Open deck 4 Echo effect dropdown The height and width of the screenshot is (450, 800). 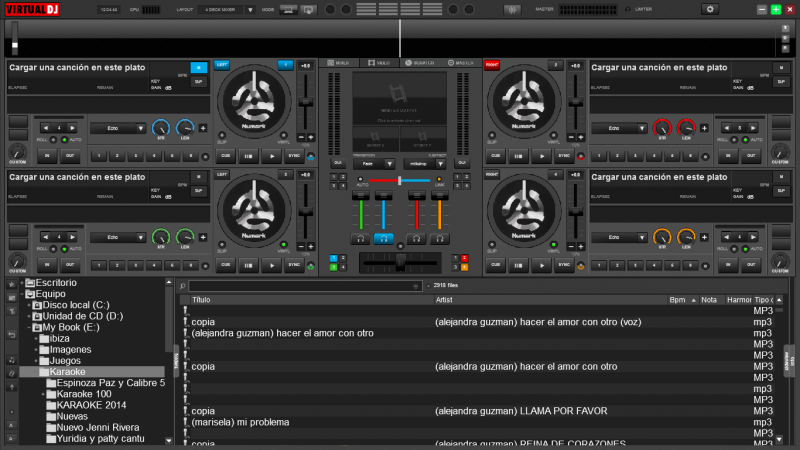(x=619, y=237)
